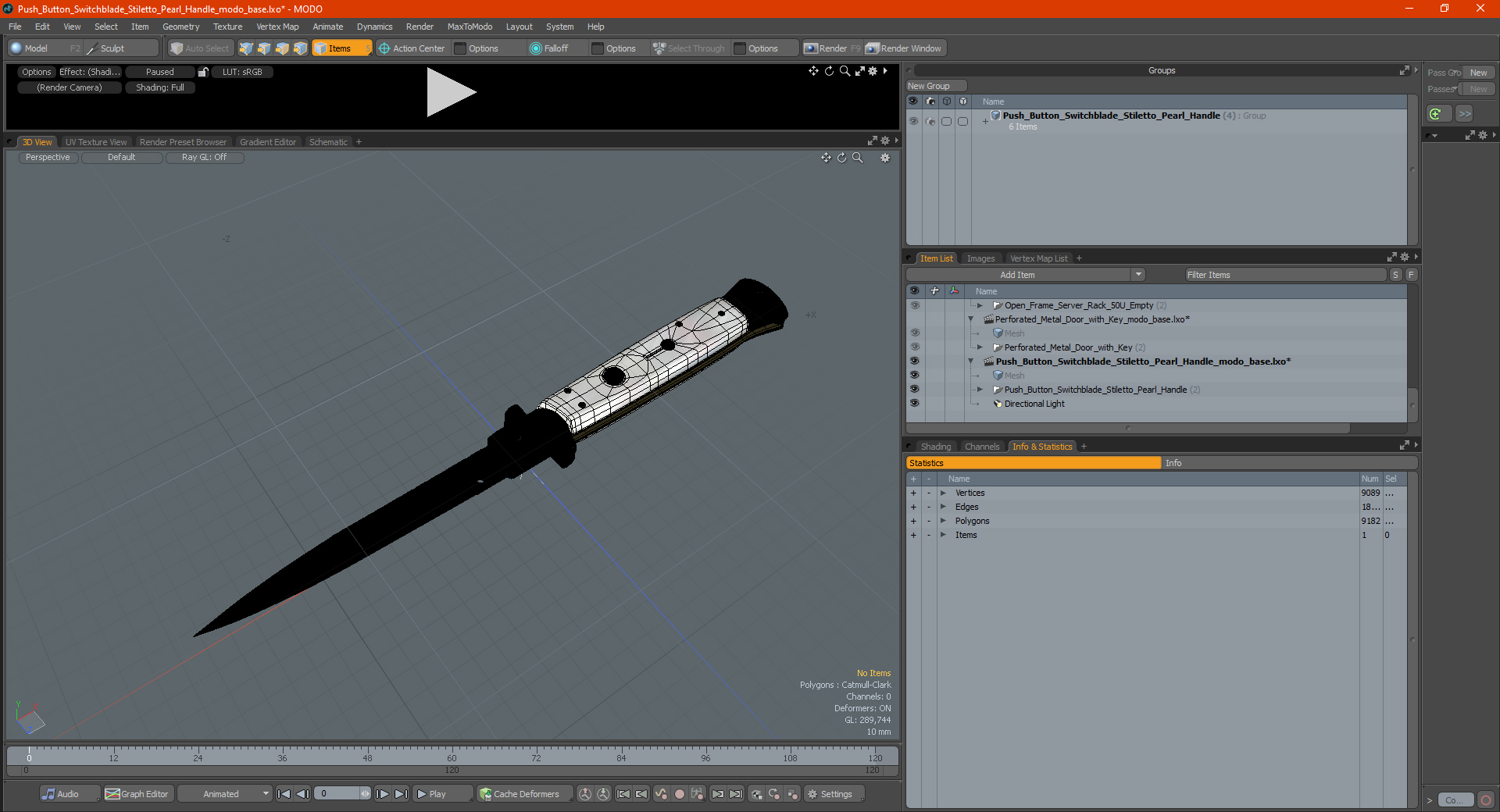
Task: Expand Vertices statistics row
Action: (x=944, y=493)
